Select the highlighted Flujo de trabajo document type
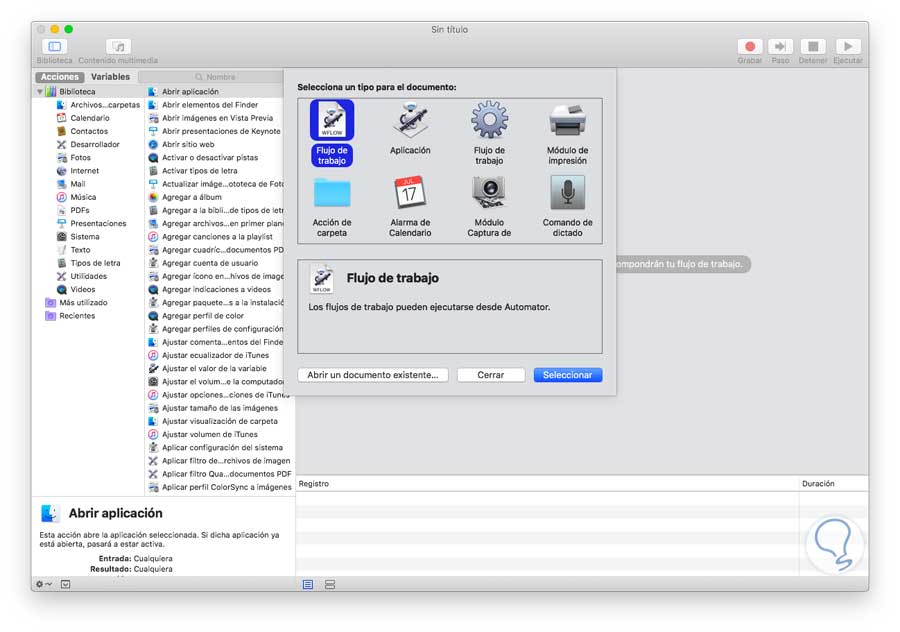The height and width of the screenshot is (632, 900). tap(332, 133)
